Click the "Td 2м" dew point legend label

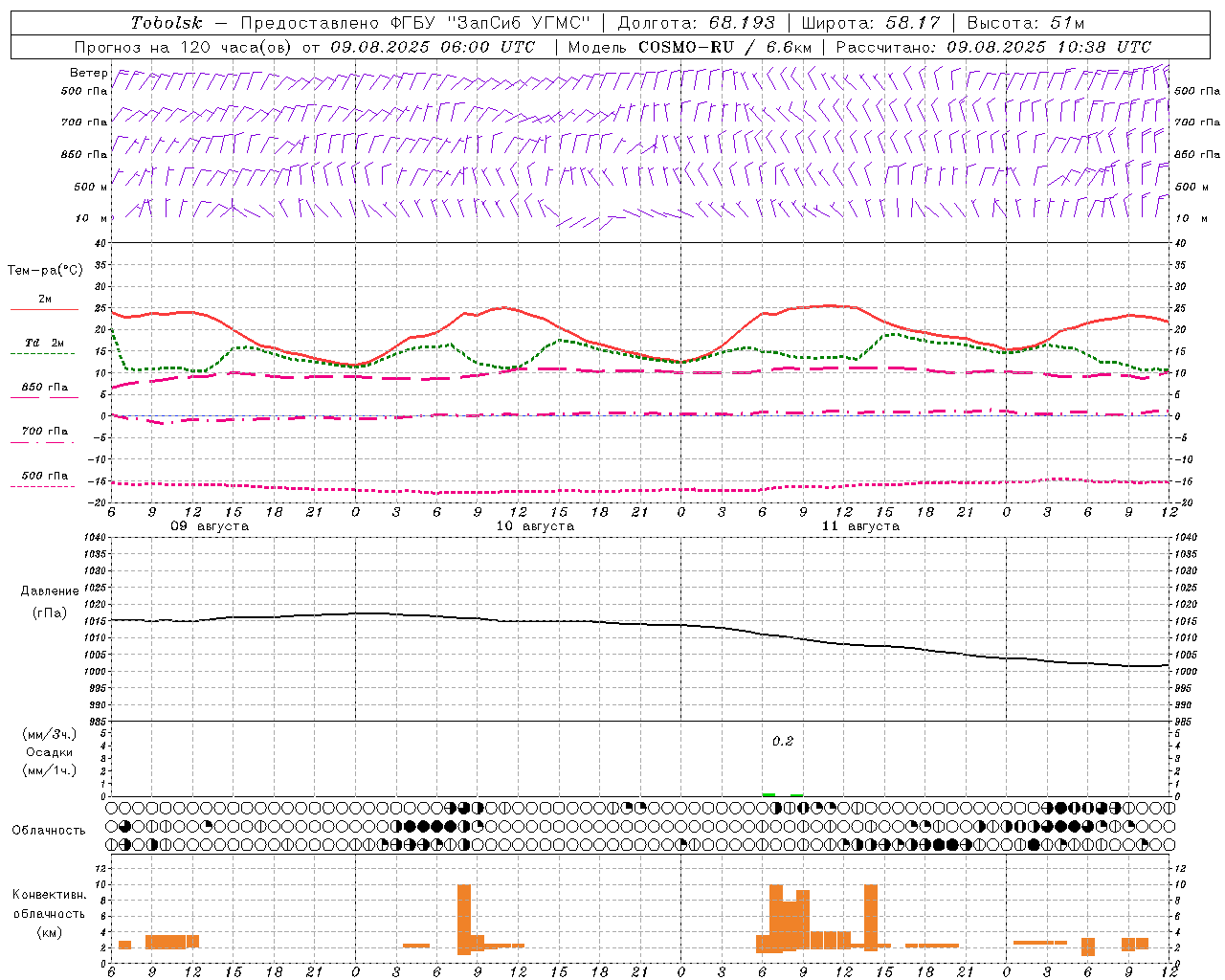pos(45,343)
